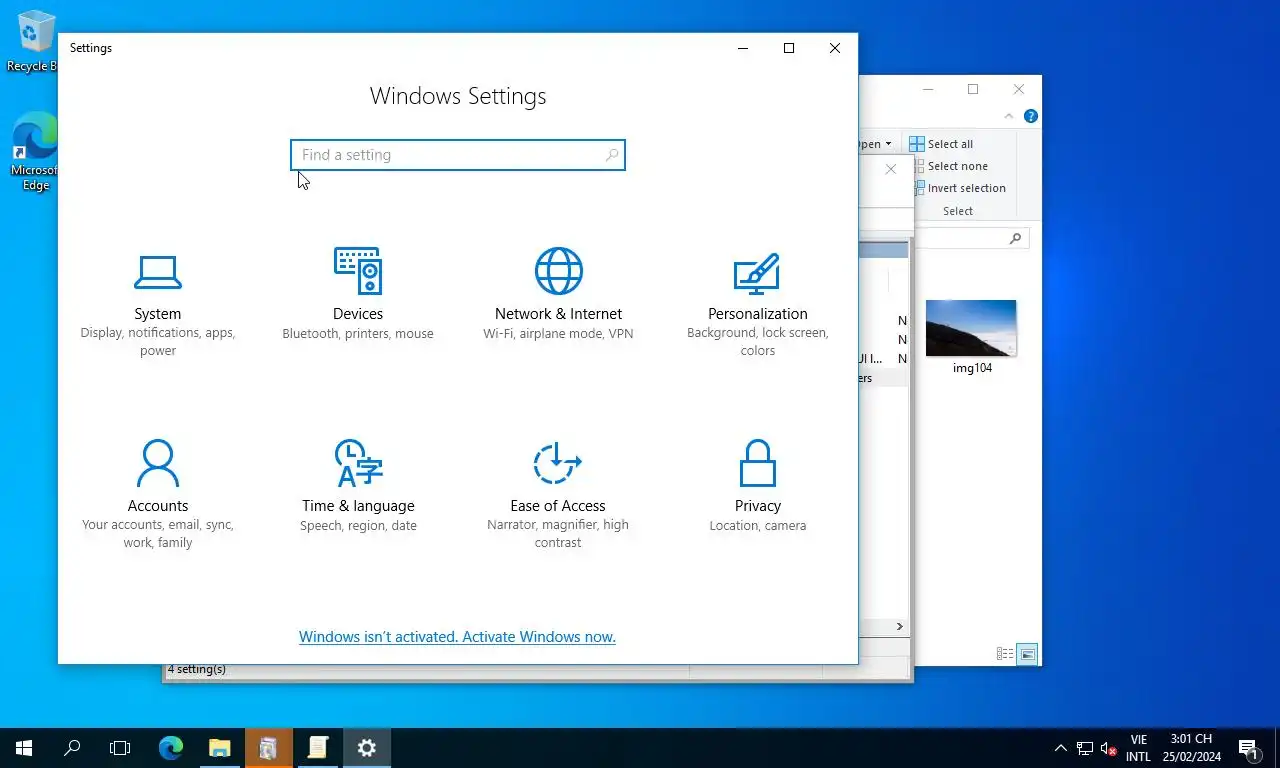The height and width of the screenshot is (768, 1280).
Task: Open the VIE INTL input language switcher
Action: 1138,748
